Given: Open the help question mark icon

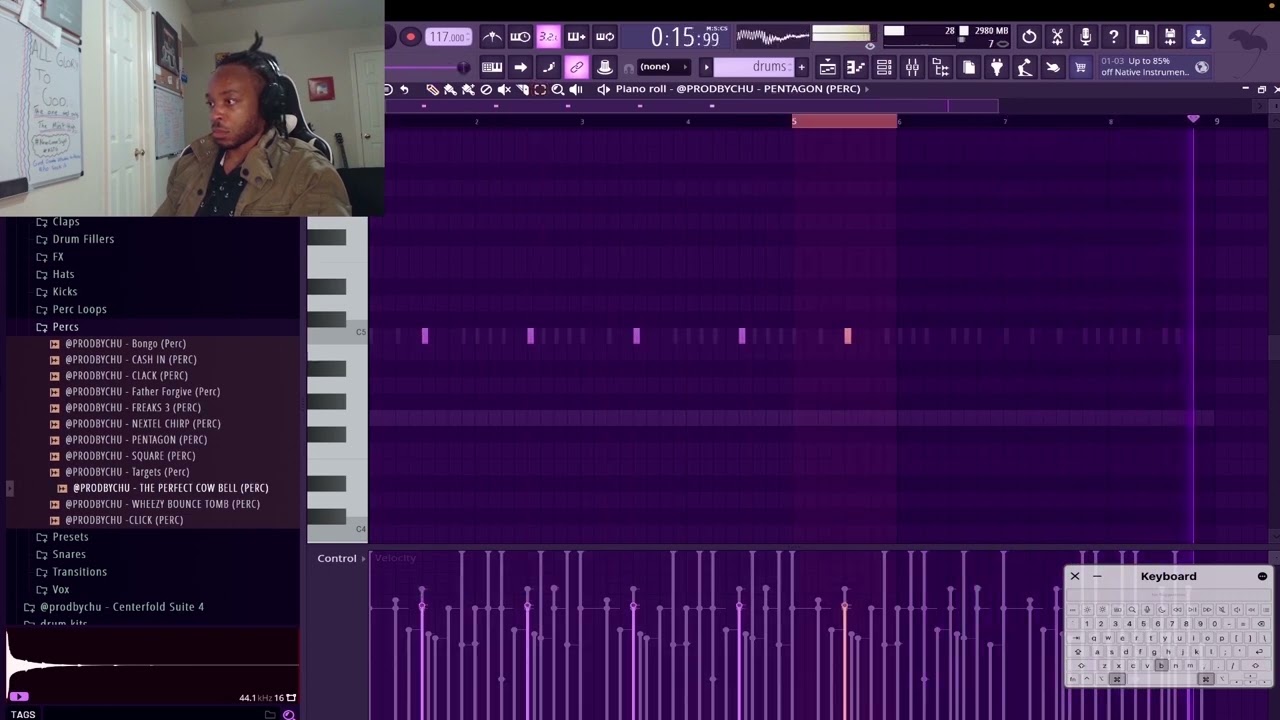Looking at the screenshot, I should pyautogui.click(x=1113, y=37).
